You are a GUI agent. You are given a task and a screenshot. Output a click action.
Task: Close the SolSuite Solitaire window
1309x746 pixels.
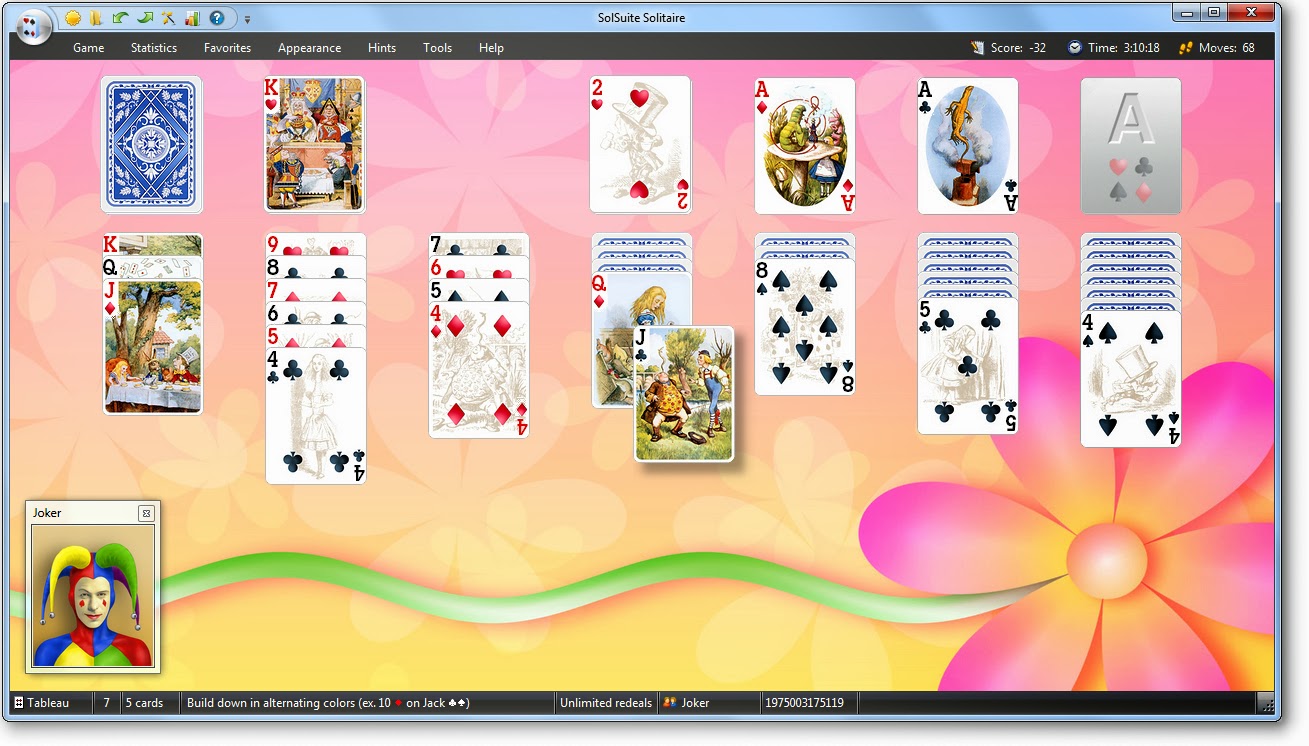pos(1252,13)
